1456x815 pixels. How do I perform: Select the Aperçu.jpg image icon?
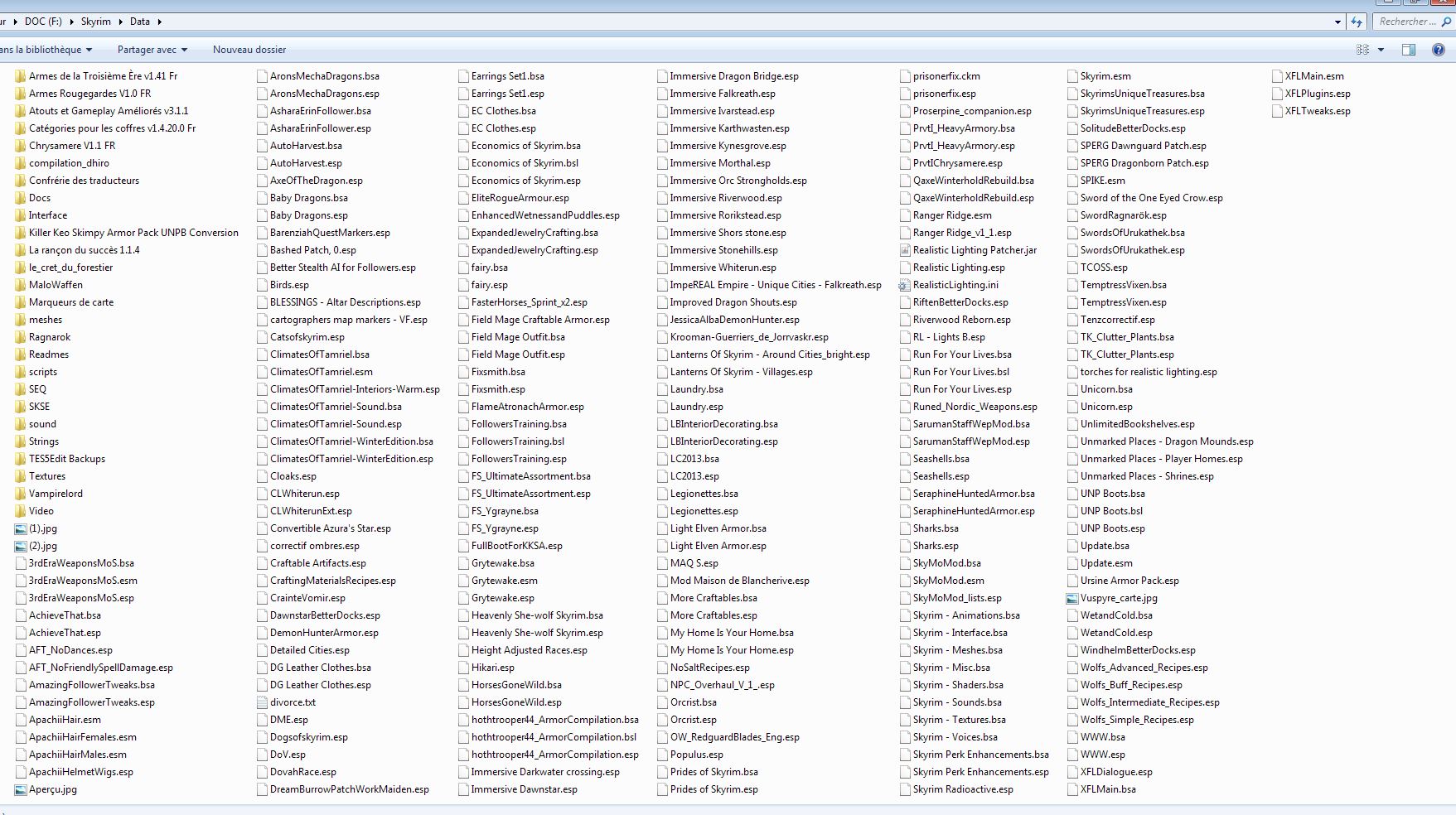(21, 789)
